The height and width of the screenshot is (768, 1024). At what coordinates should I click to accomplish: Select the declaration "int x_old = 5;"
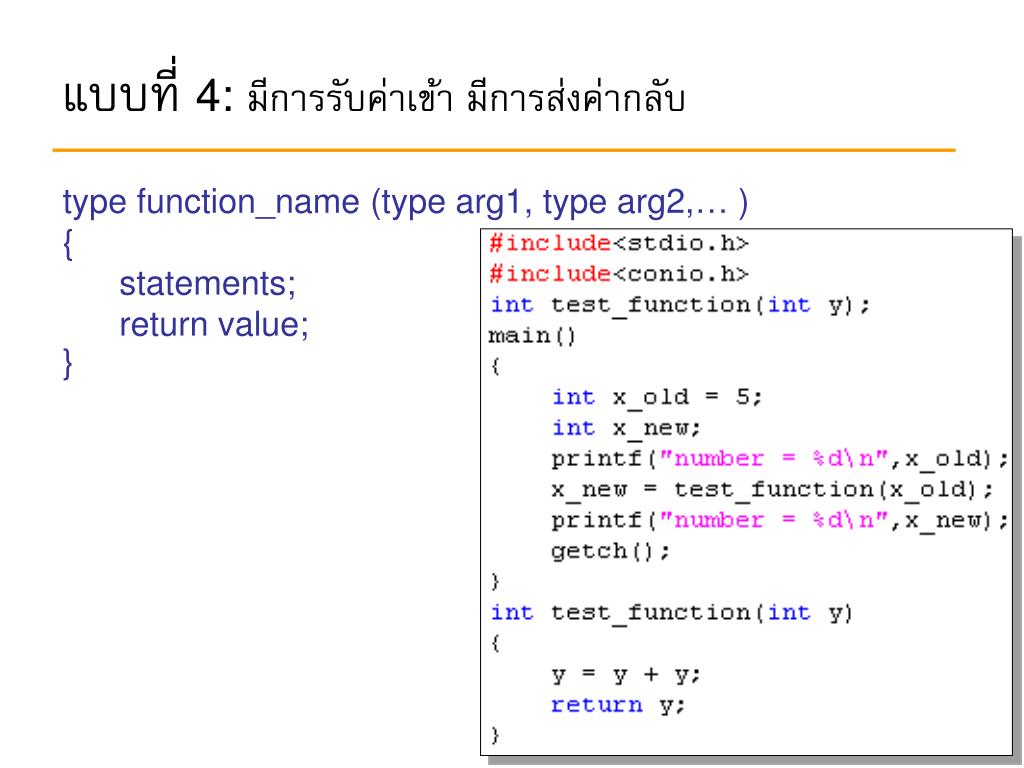pos(657,397)
